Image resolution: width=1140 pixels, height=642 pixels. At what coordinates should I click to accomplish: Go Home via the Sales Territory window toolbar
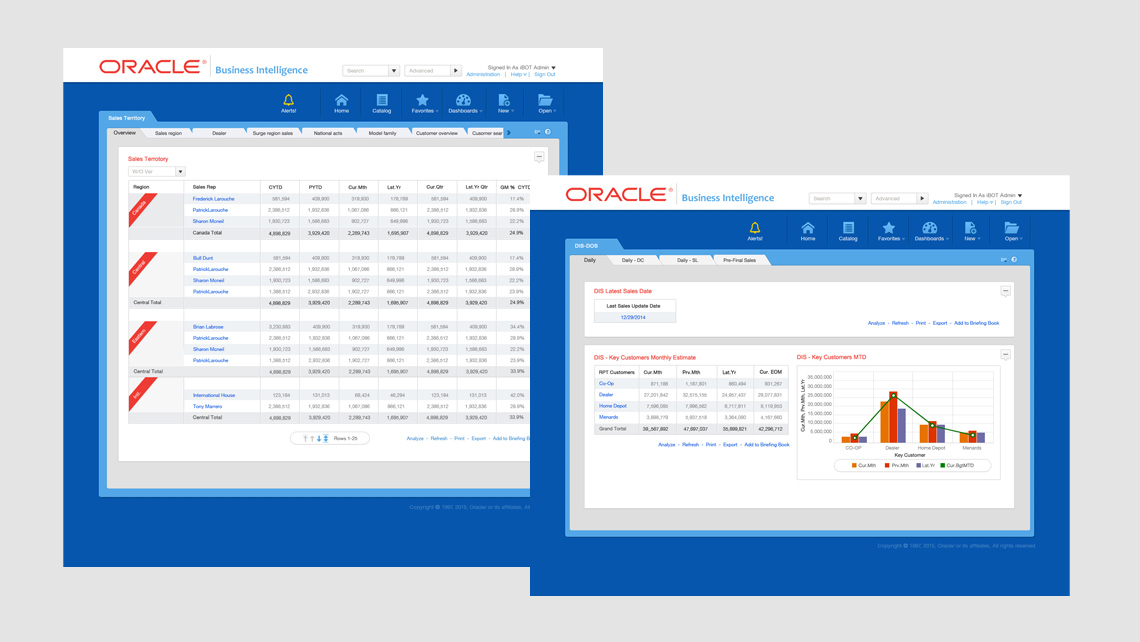click(x=341, y=101)
